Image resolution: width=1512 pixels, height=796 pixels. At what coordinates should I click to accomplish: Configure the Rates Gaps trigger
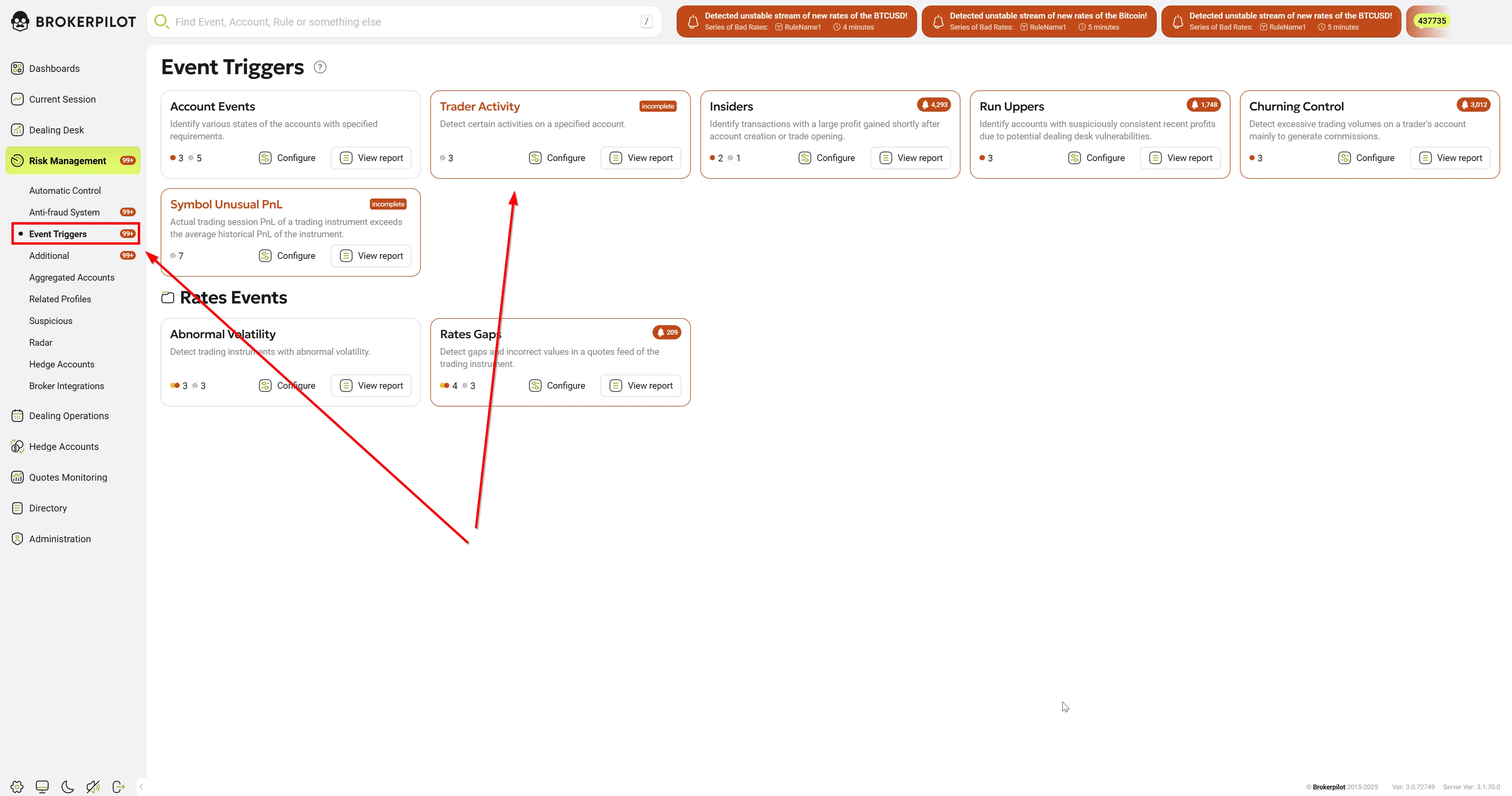pyautogui.click(x=557, y=386)
